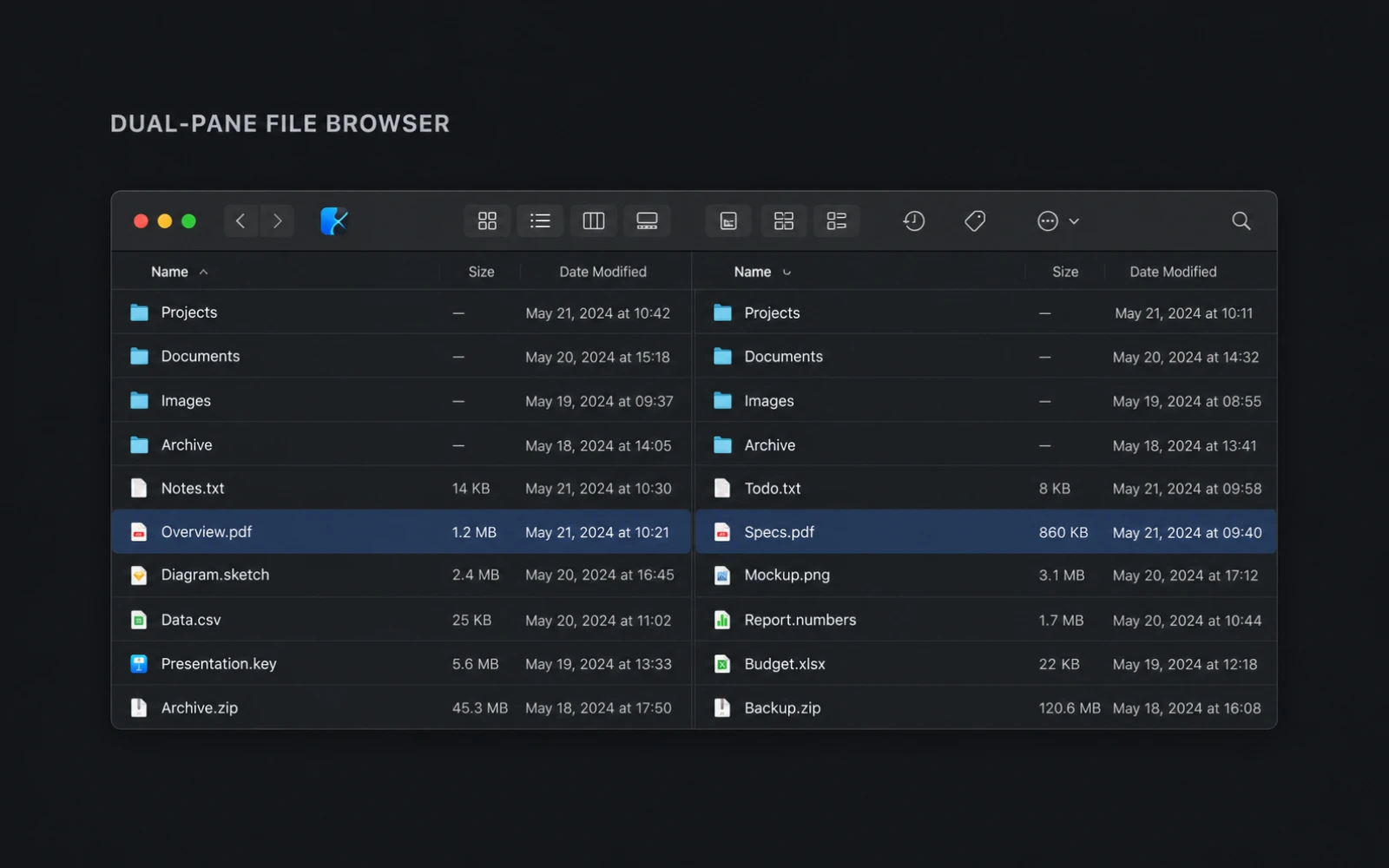Switch to gallery view
1389x868 pixels.
(647, 221)
